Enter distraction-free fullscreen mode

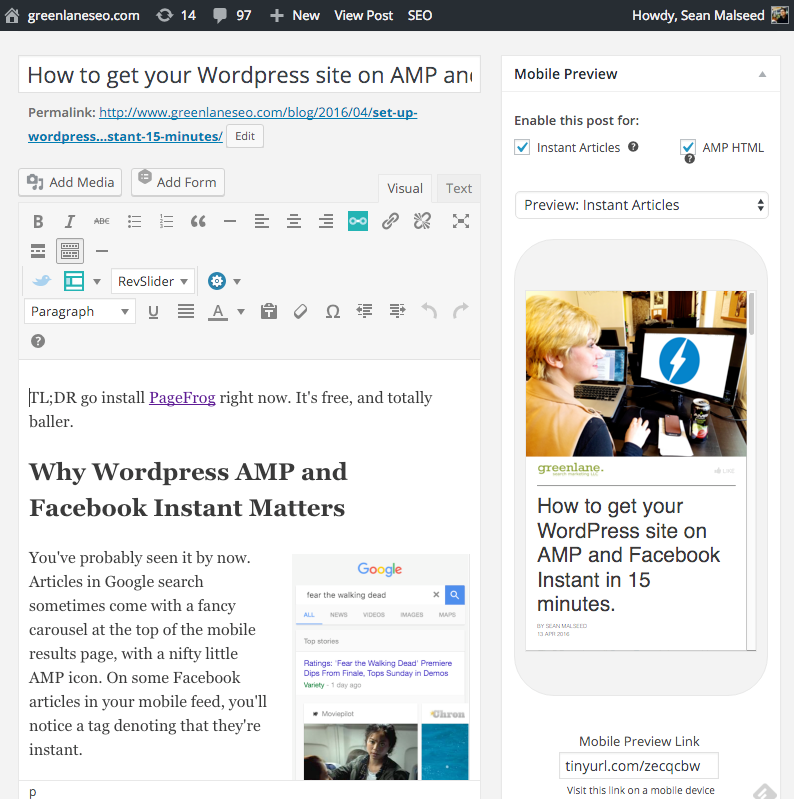(x=461, y=222)
